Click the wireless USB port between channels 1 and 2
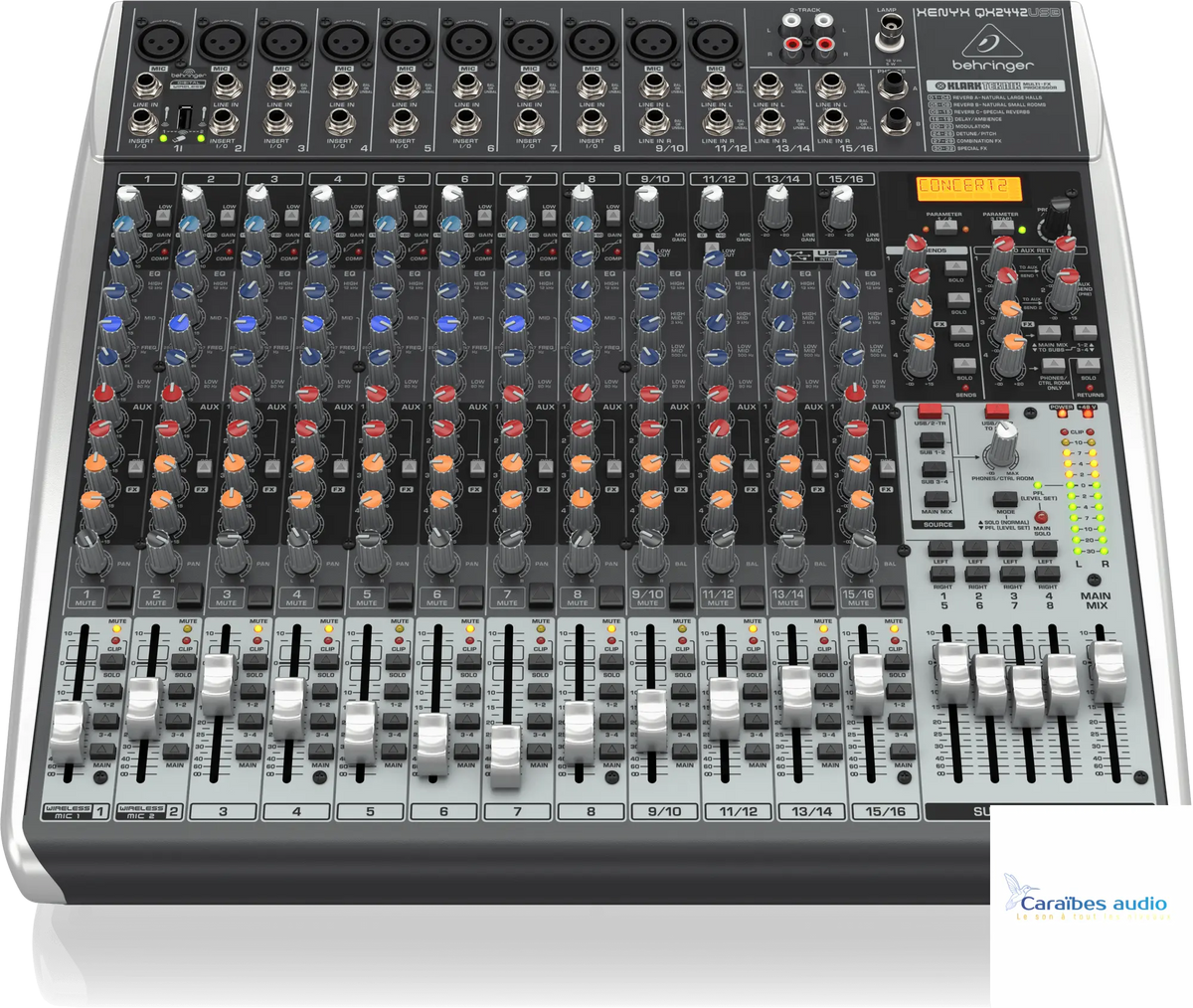 coord(185,118)
